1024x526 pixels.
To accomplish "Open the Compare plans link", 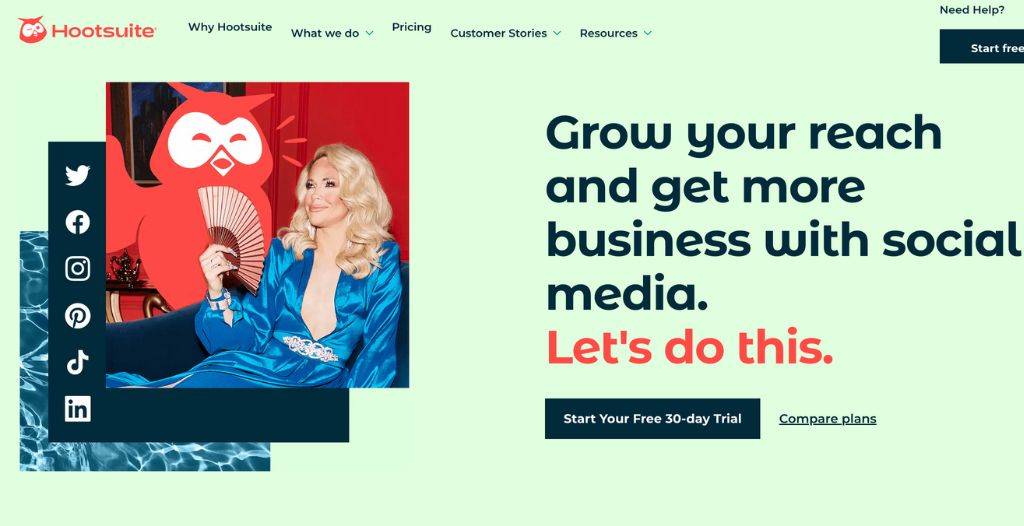I will pos(827,419).
